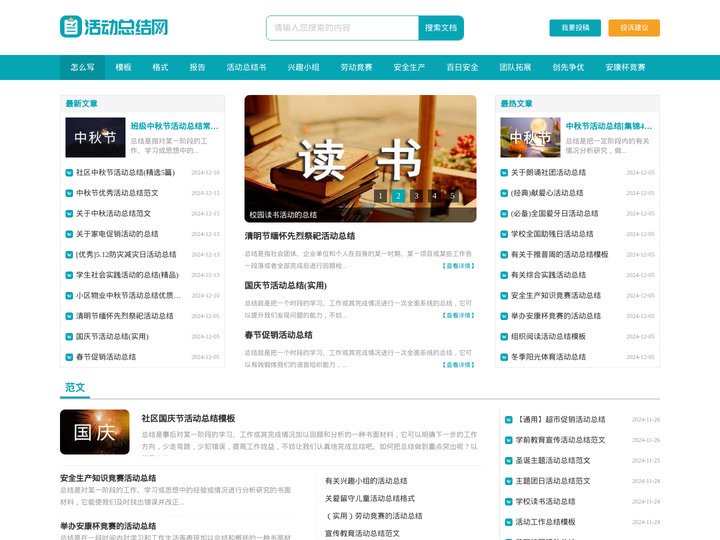Click icon beside 5.12防灾减灾日活动总结

69,254
